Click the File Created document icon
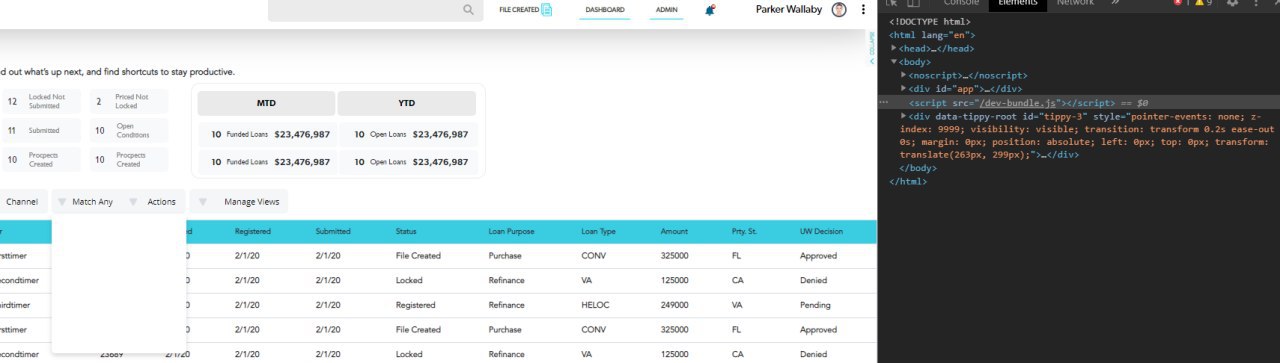1280x363 pixels. 546,10
